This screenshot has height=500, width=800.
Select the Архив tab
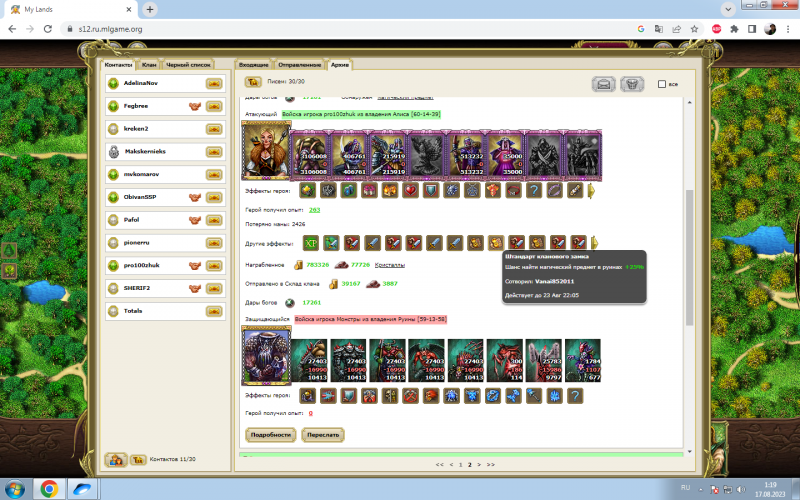340,65
